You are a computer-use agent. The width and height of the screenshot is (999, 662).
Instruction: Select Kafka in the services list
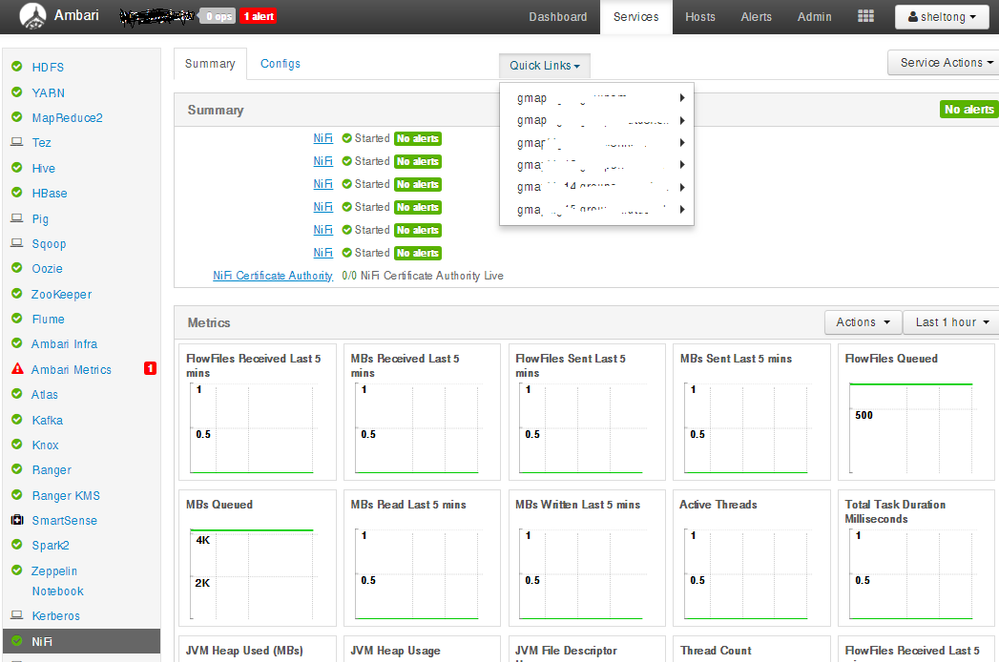pyautogui.click(x=47, y=420)
